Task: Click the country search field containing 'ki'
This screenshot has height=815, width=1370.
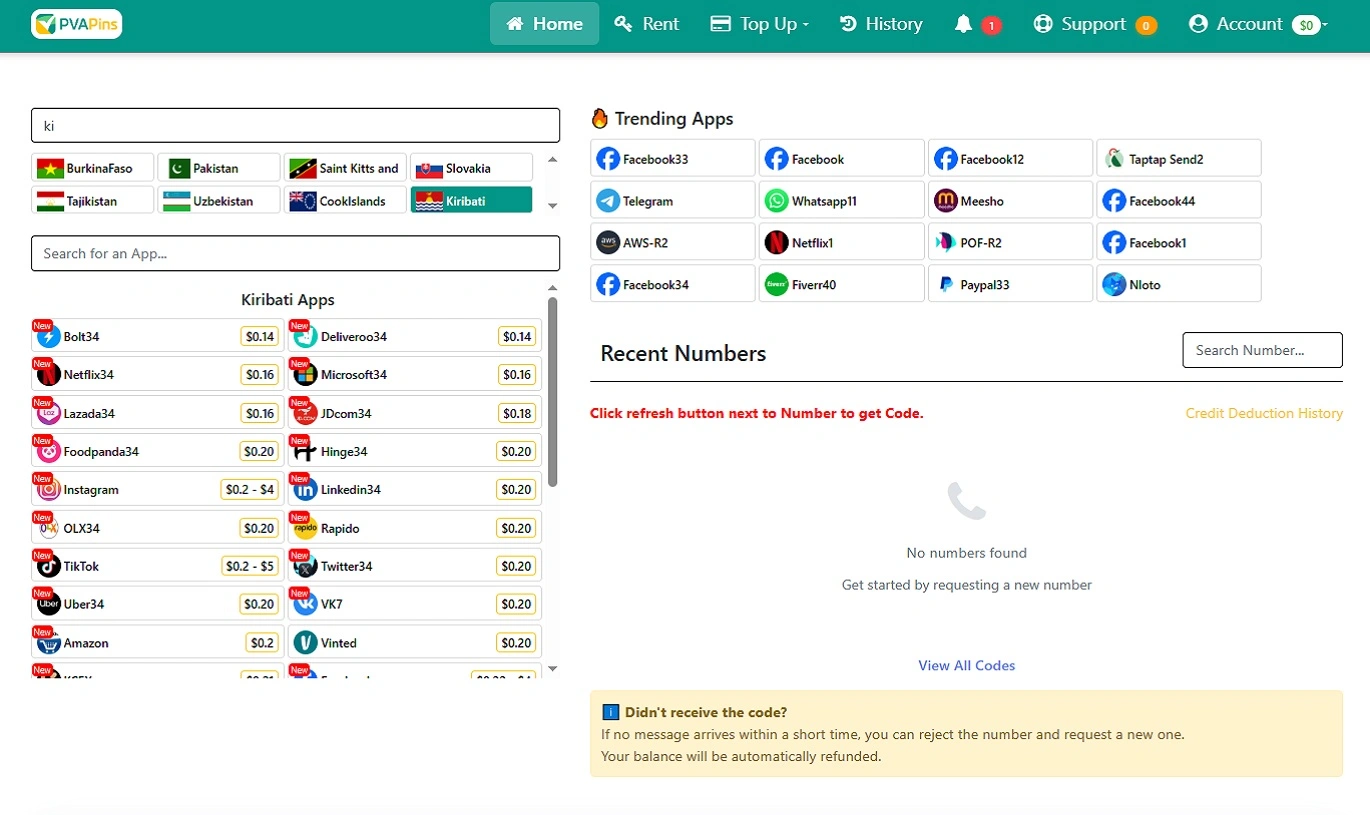Action: pyautogui.click(x=295, y=126)
